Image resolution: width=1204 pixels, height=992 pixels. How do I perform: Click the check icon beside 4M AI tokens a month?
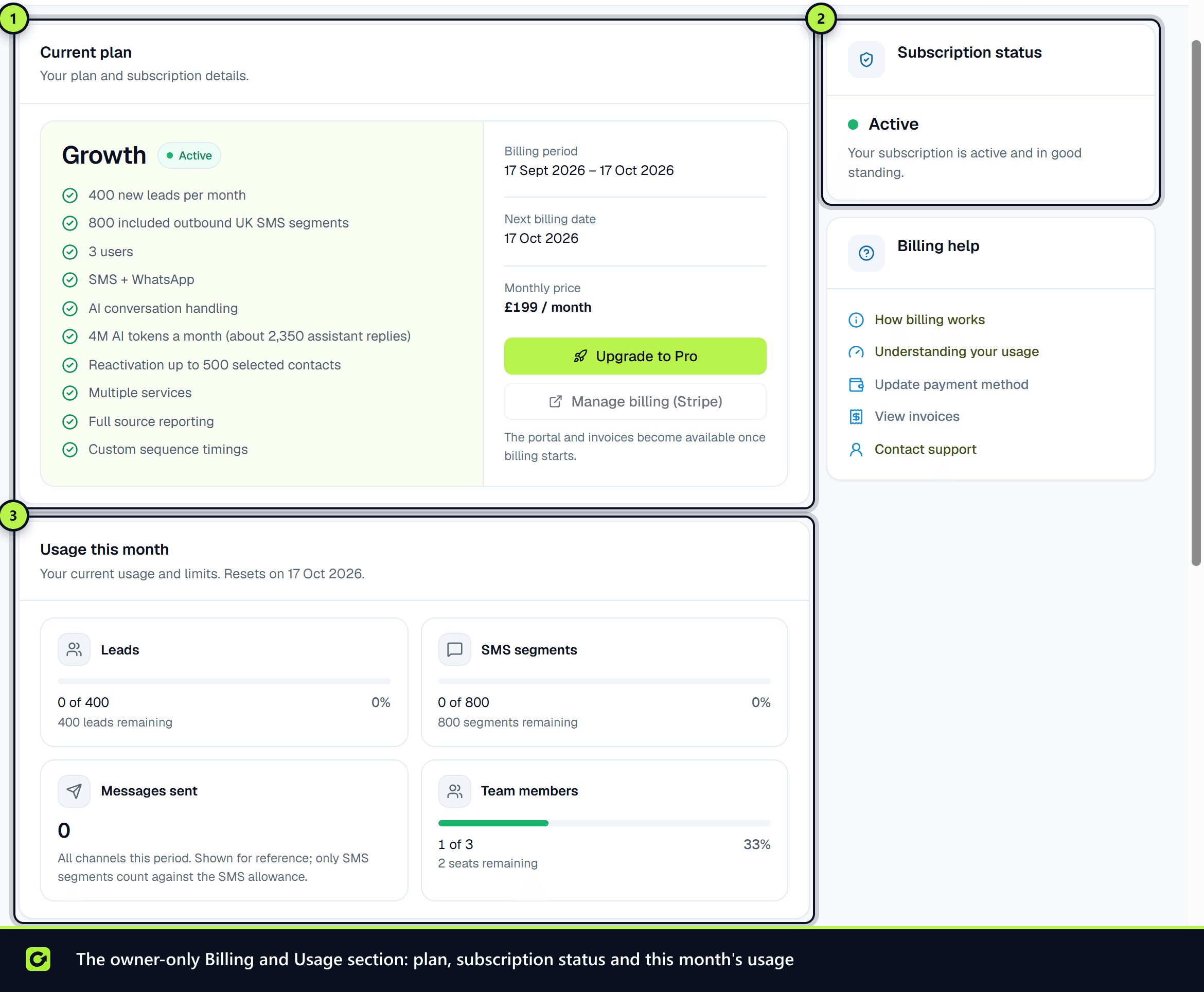[x=69, y=336]
